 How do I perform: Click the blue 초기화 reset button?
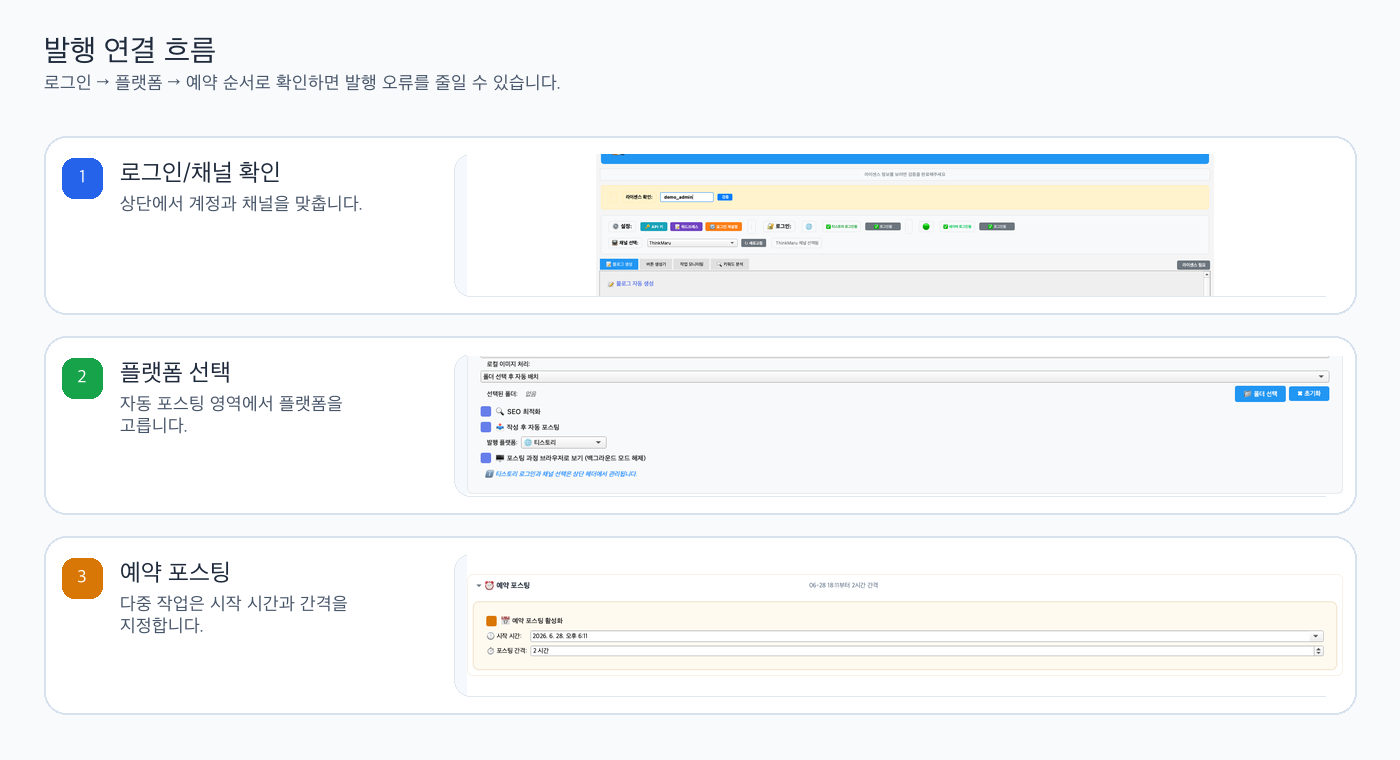pos(1309,394)
